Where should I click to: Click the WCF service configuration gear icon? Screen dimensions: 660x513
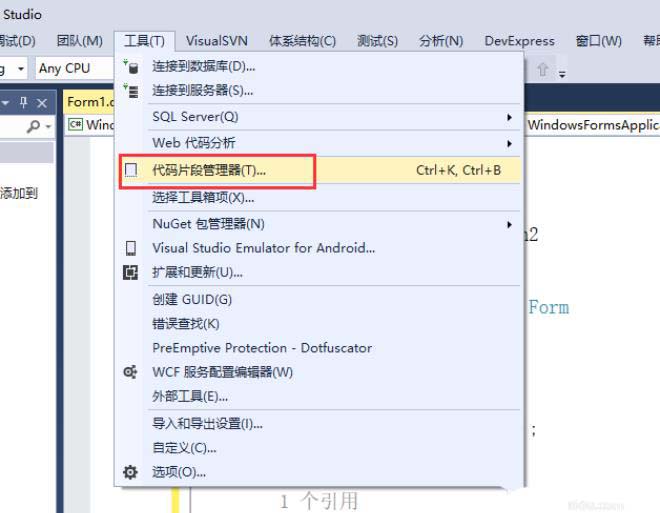[130, 372]
